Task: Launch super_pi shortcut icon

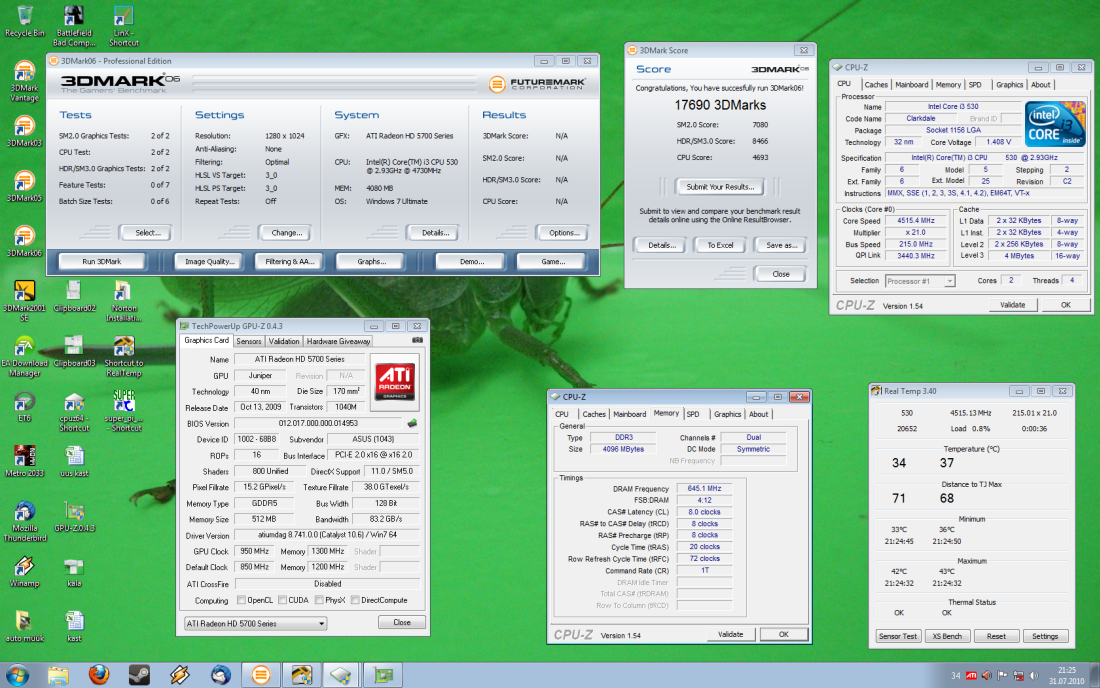Action: coord(123,412)
